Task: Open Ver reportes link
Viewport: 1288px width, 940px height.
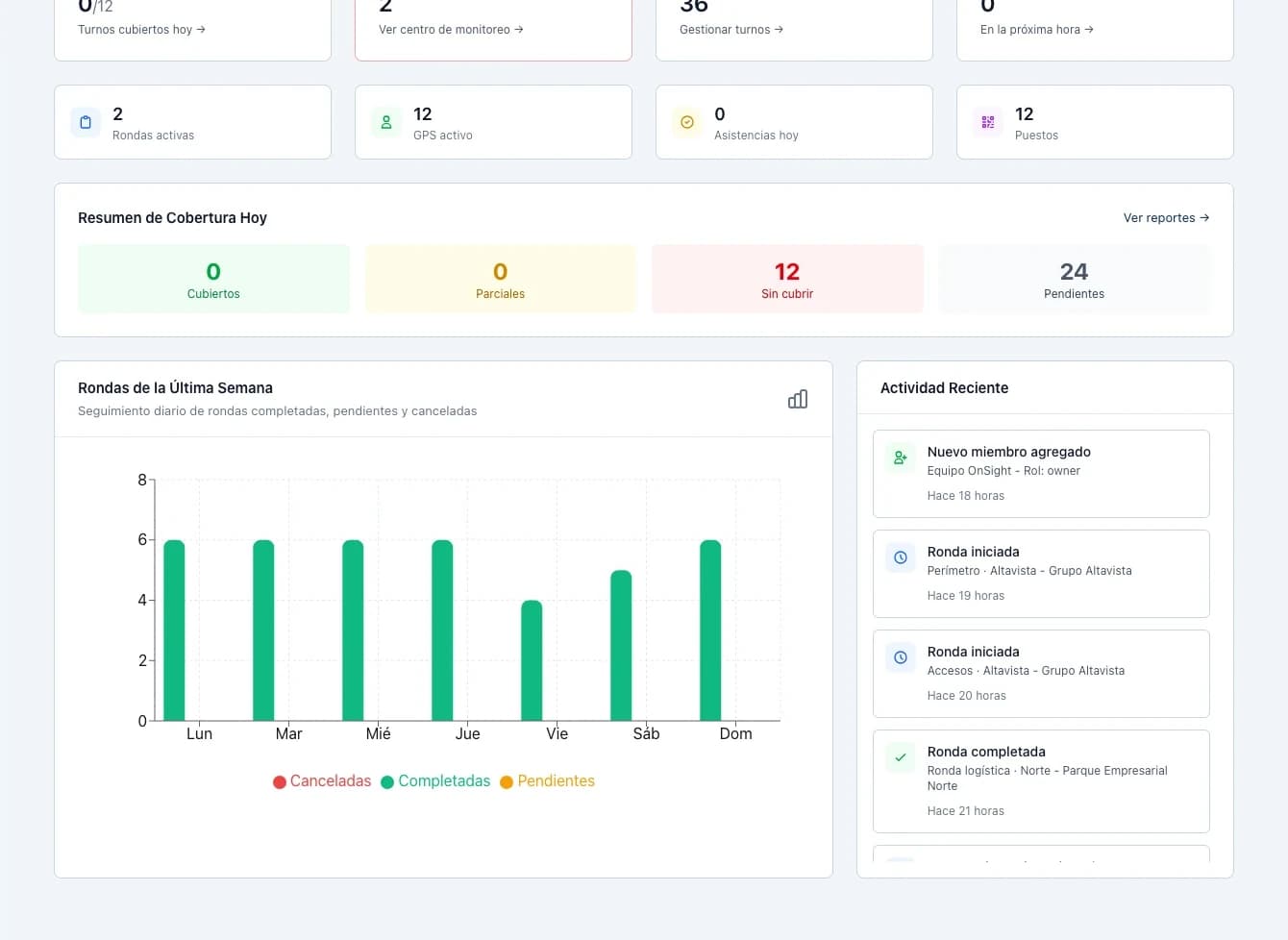Action: [1166, 218]
